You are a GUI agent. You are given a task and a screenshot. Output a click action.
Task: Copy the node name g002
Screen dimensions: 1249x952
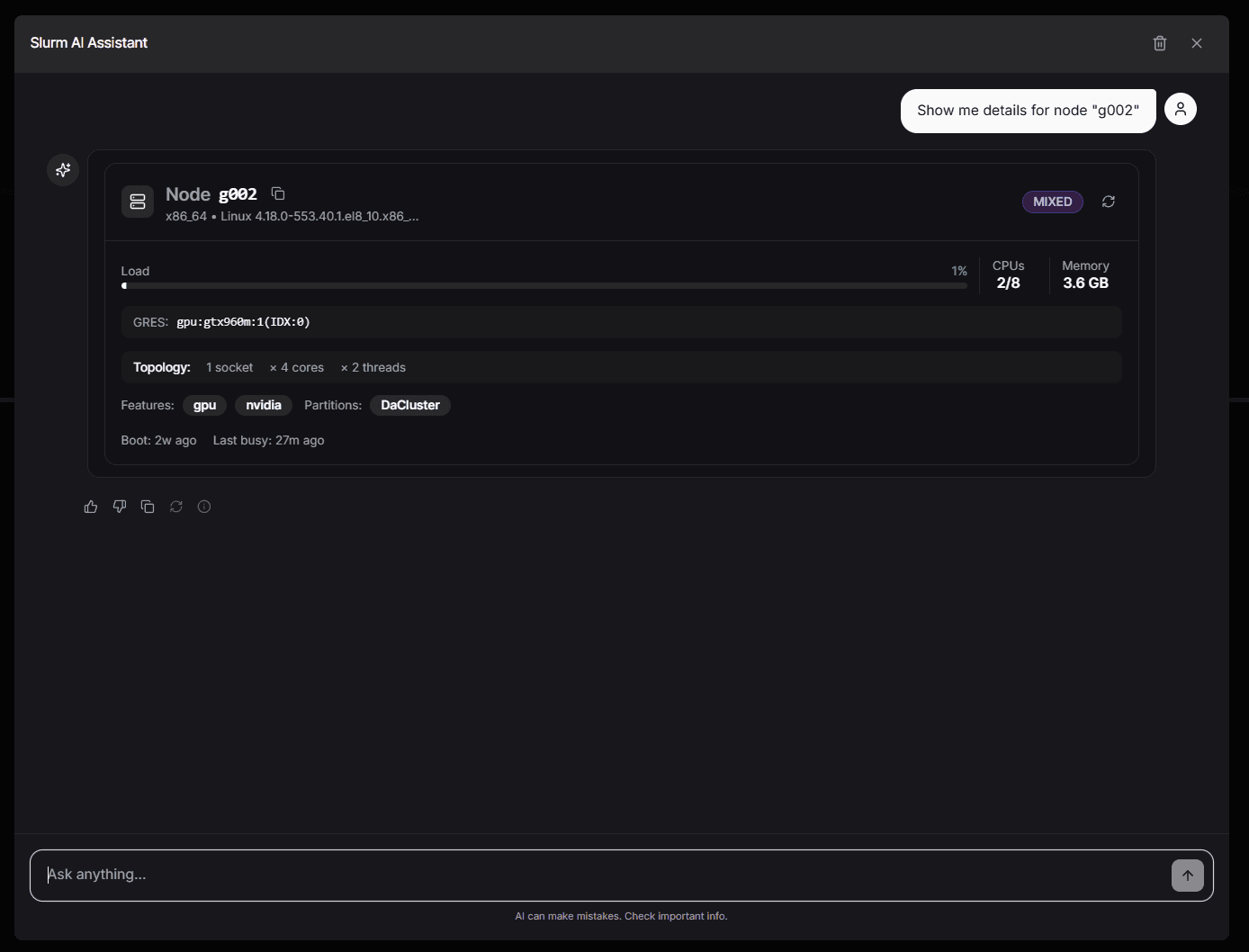tap(277, 193)
